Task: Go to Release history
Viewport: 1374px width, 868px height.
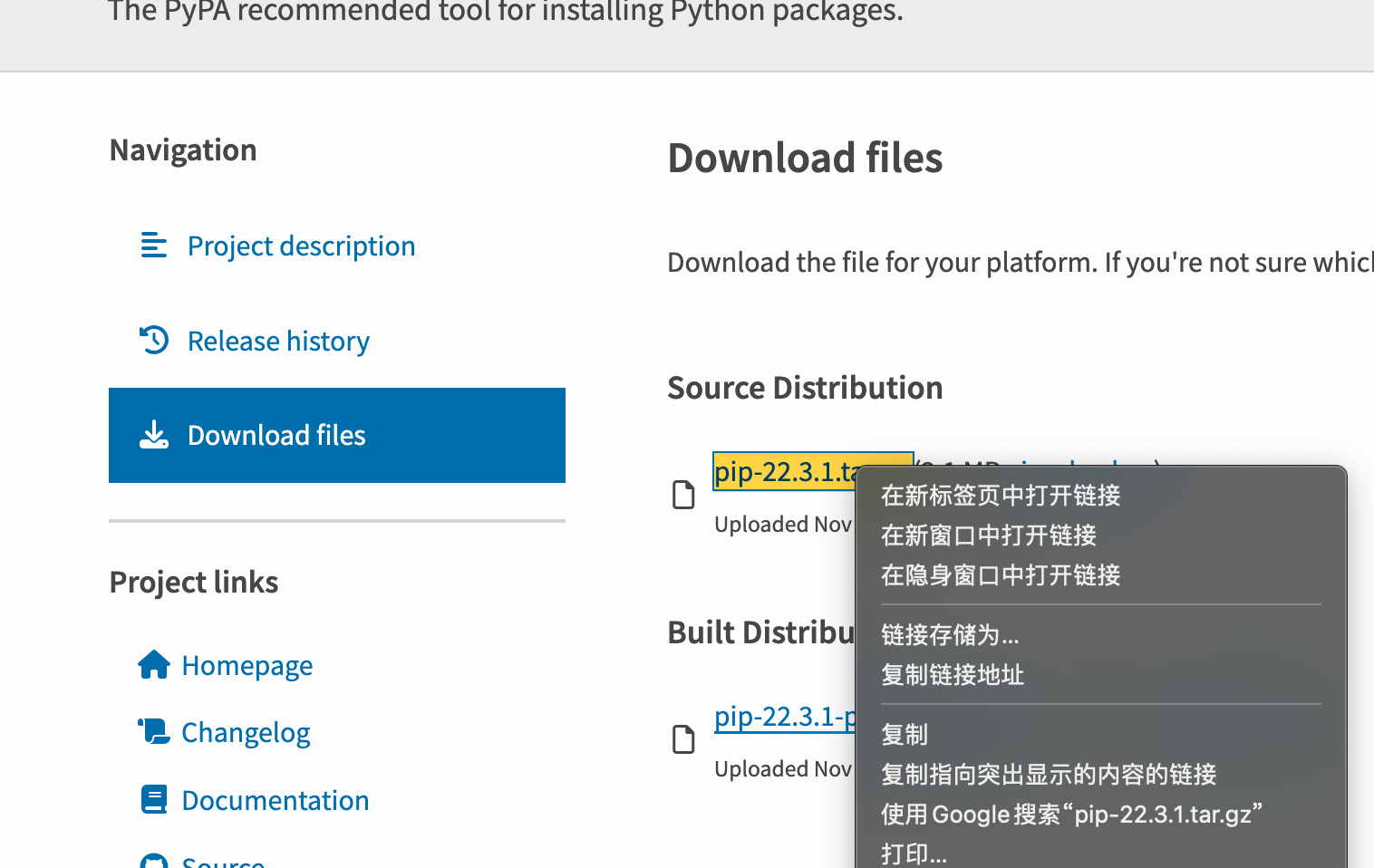Action: [x=278, y=342]
